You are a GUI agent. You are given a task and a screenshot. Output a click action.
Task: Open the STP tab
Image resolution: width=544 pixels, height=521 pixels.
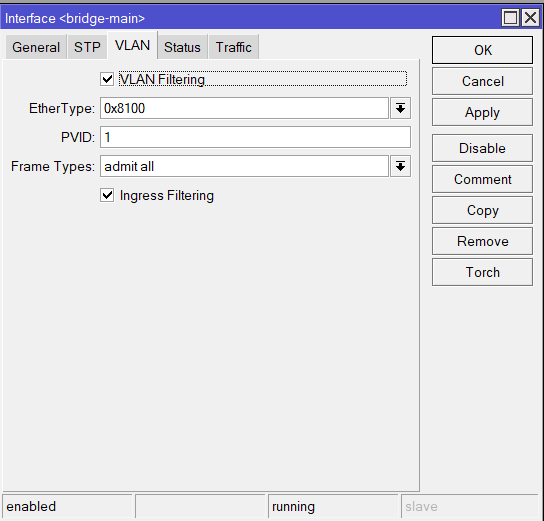coord(87,47)
